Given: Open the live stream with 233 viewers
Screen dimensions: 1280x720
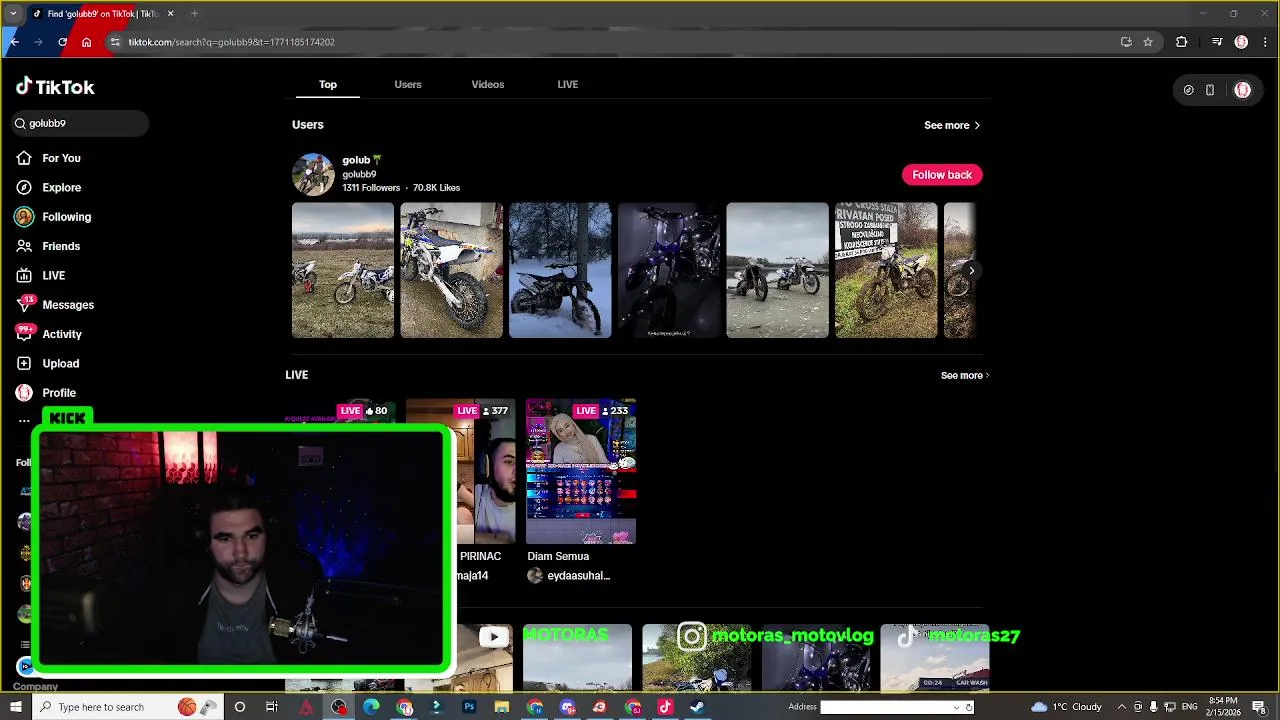Looking at the screenshot, I should coord(581,472).
